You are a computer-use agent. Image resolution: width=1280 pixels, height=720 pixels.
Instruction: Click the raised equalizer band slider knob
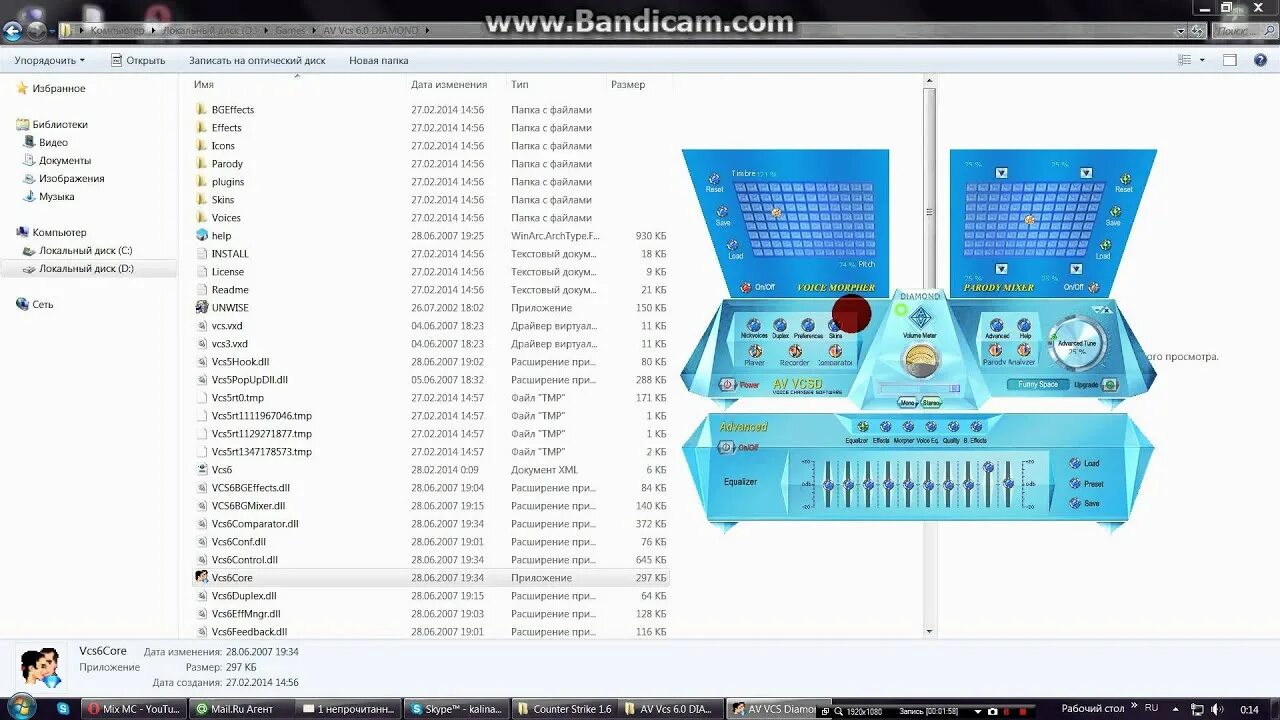click(x=988, y=467)
